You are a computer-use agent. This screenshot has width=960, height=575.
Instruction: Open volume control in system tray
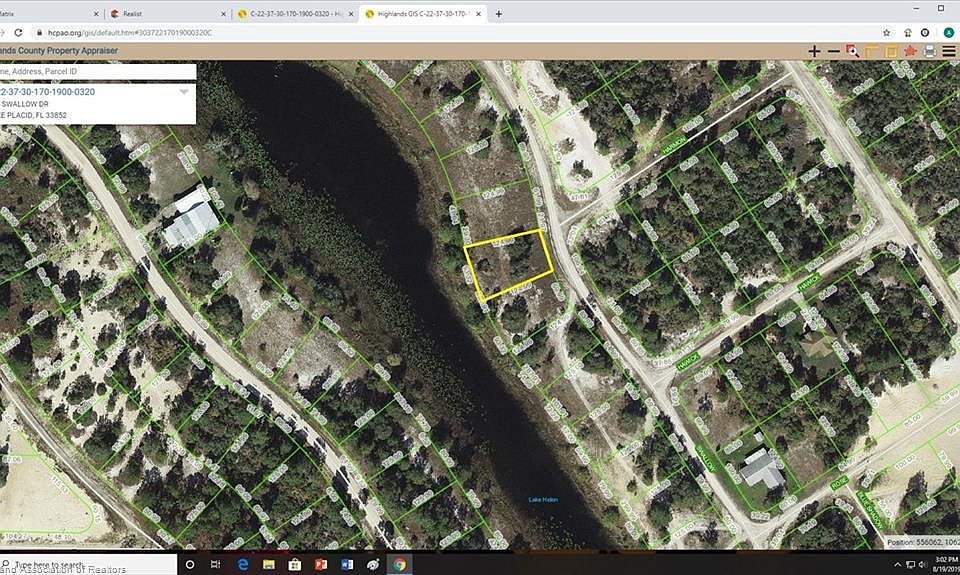[x=923, y=565]
